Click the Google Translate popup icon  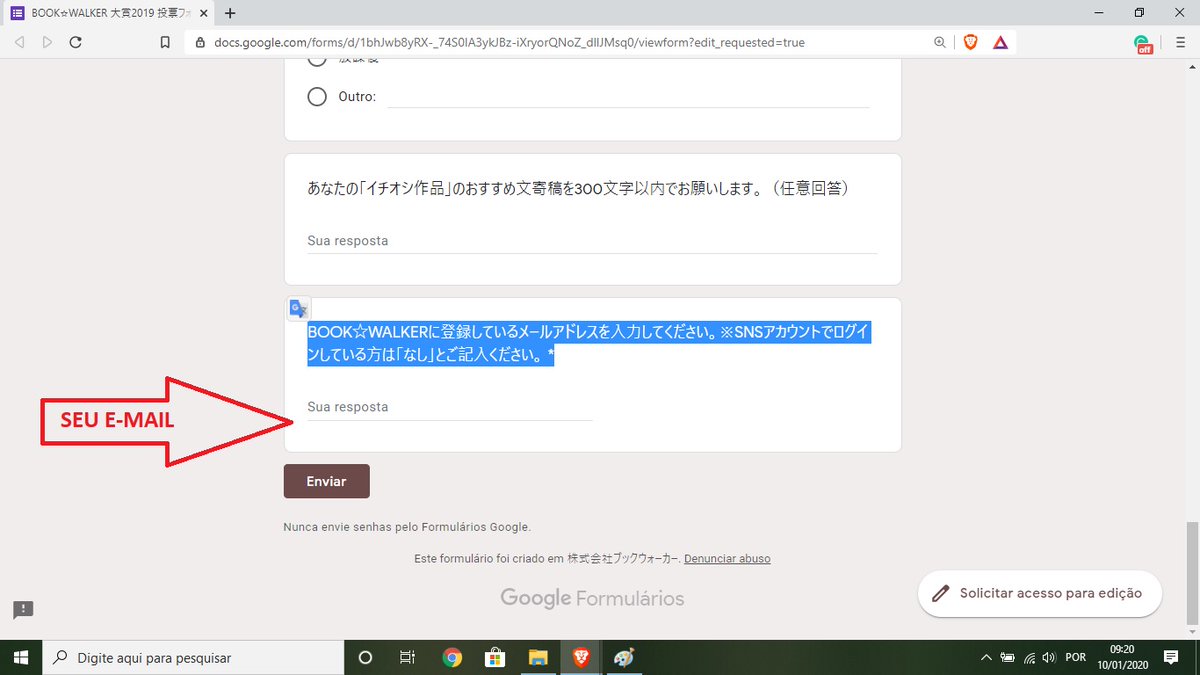298,308
